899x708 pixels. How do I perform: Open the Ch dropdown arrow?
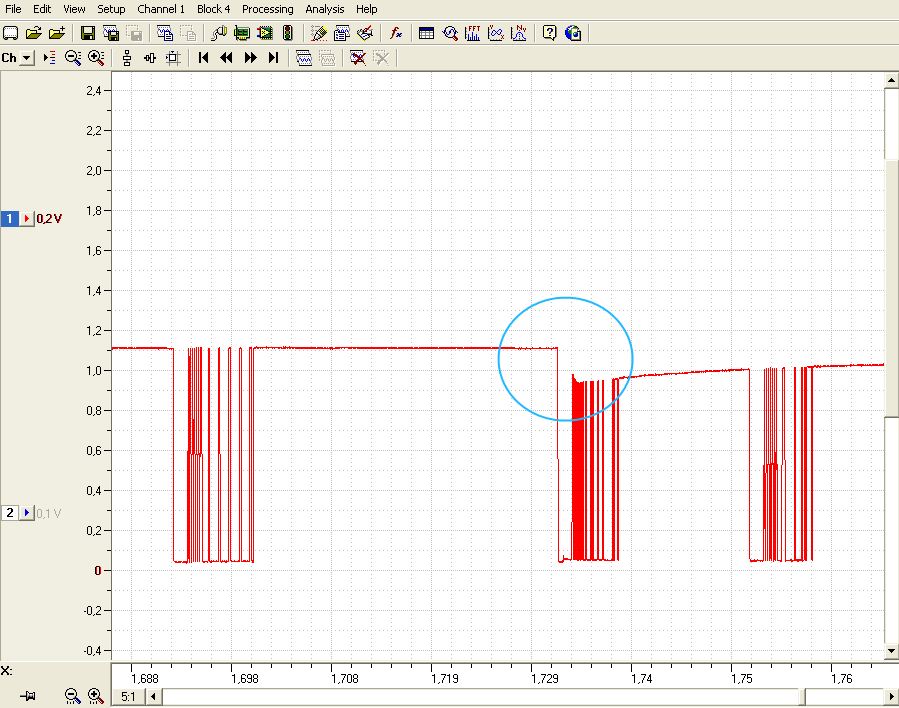(x=26, y=58)
